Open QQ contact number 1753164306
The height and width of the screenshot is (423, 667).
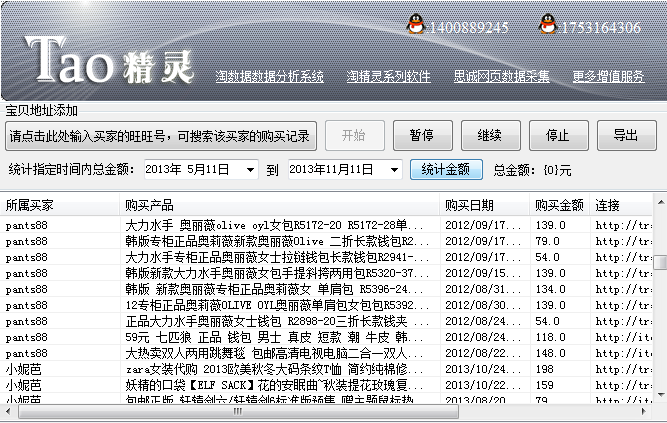tap(601, 28)
